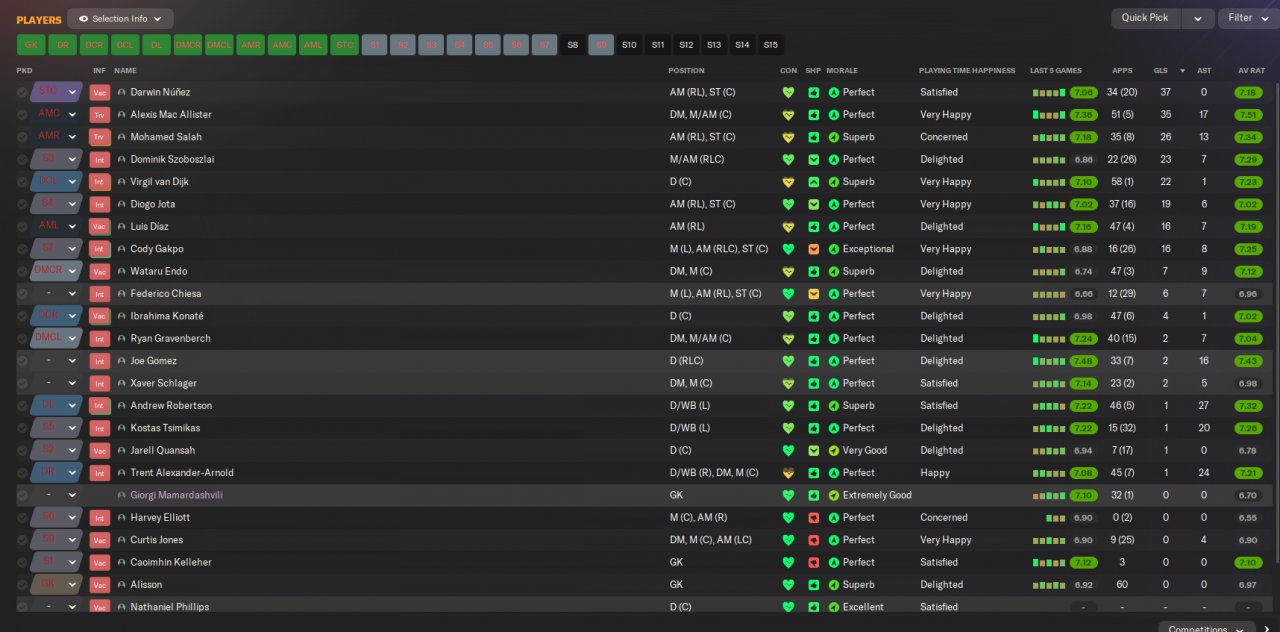Click the condition heart icon for Alisson
The height and width of the screenshot is (632, 1280).
(788, 585)
